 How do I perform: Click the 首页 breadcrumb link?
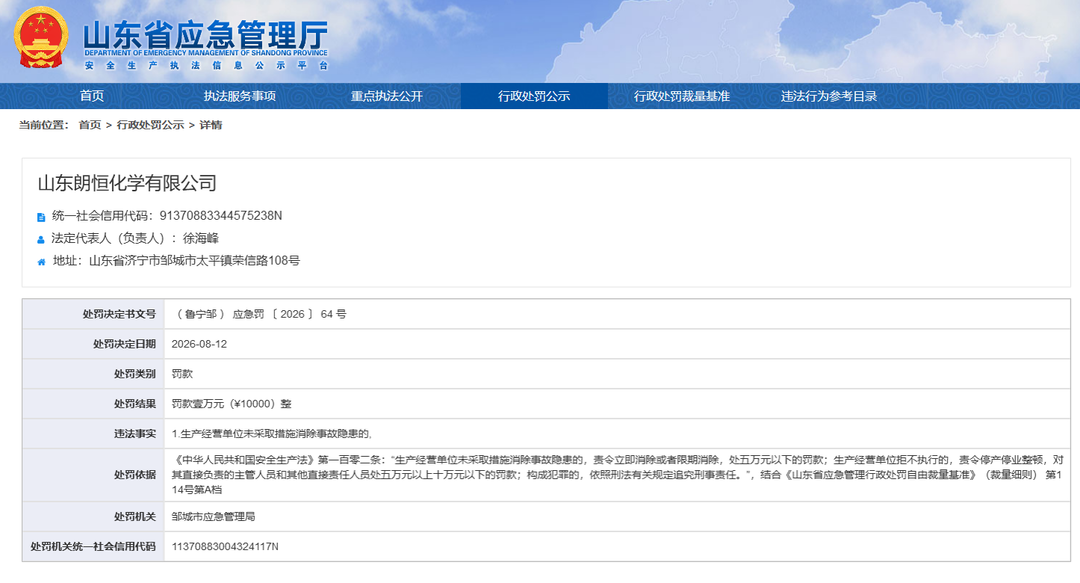[x=90, y=125]
